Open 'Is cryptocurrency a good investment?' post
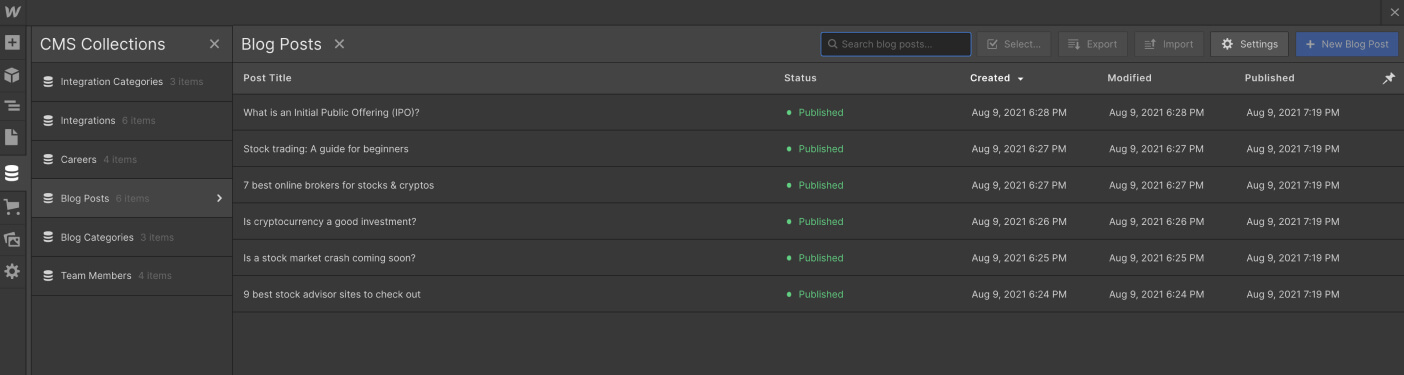 click(329, 222)
